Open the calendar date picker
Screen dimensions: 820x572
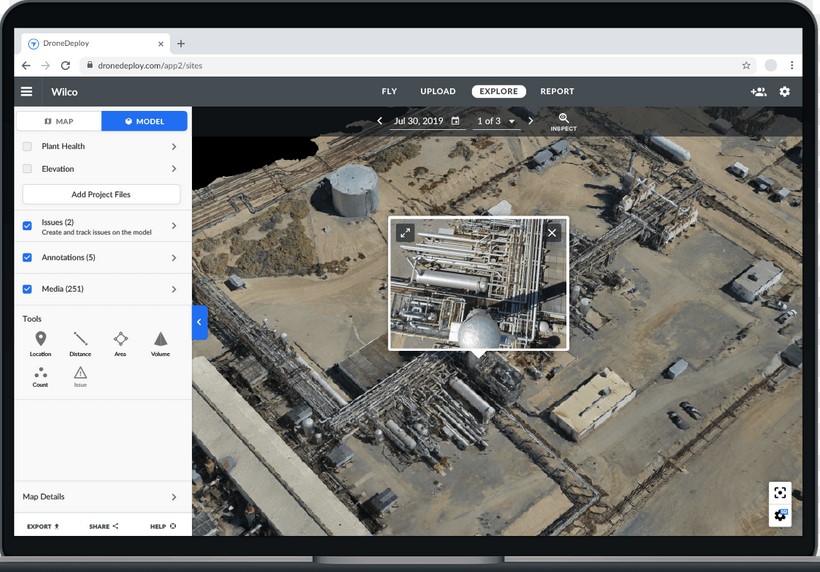tap(455, 121)
